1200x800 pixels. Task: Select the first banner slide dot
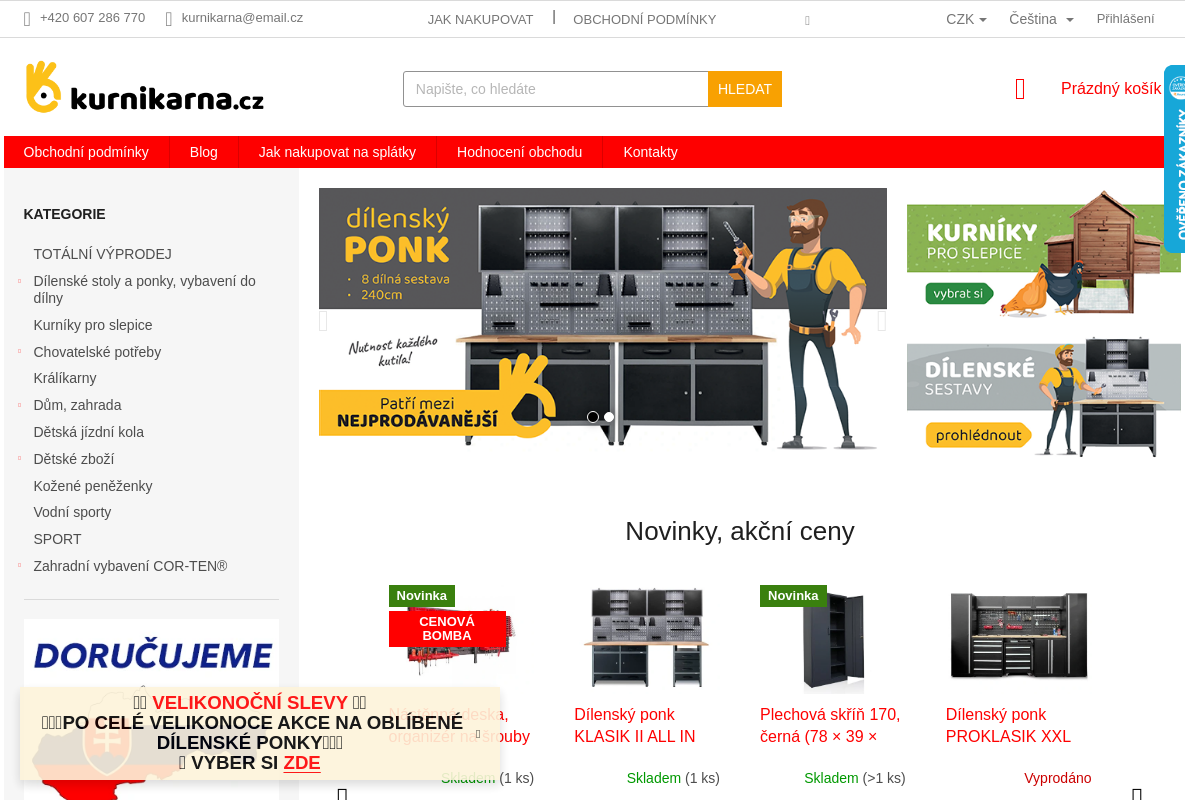click(x=593, y=417)
